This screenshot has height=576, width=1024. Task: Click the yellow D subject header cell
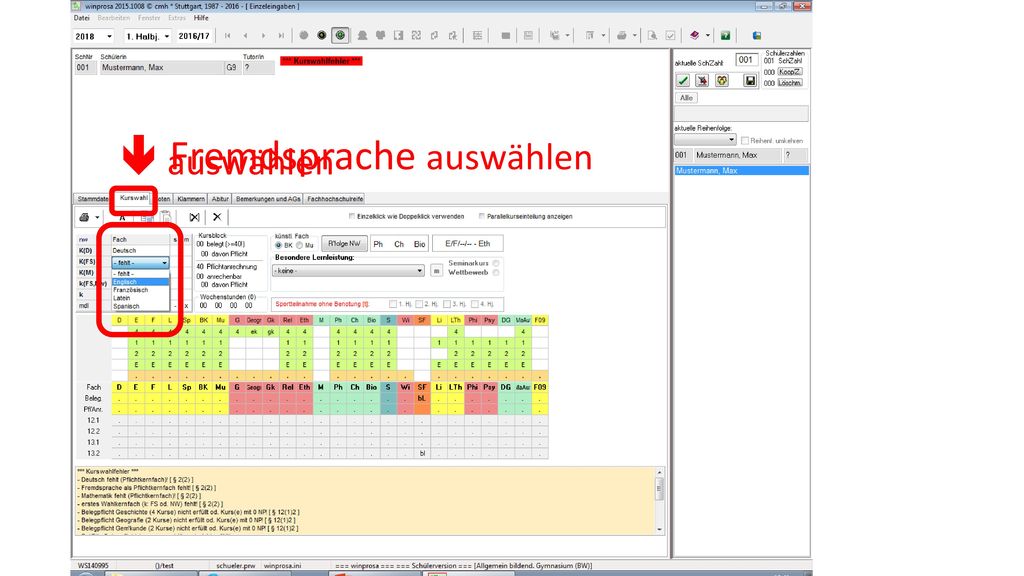pos(120,320)
